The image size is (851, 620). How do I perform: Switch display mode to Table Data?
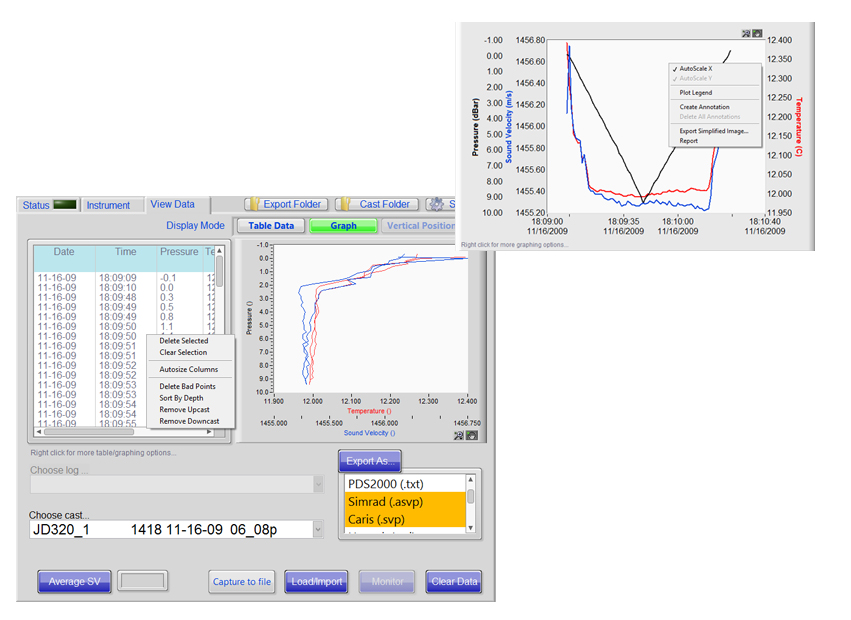(271, 226)
